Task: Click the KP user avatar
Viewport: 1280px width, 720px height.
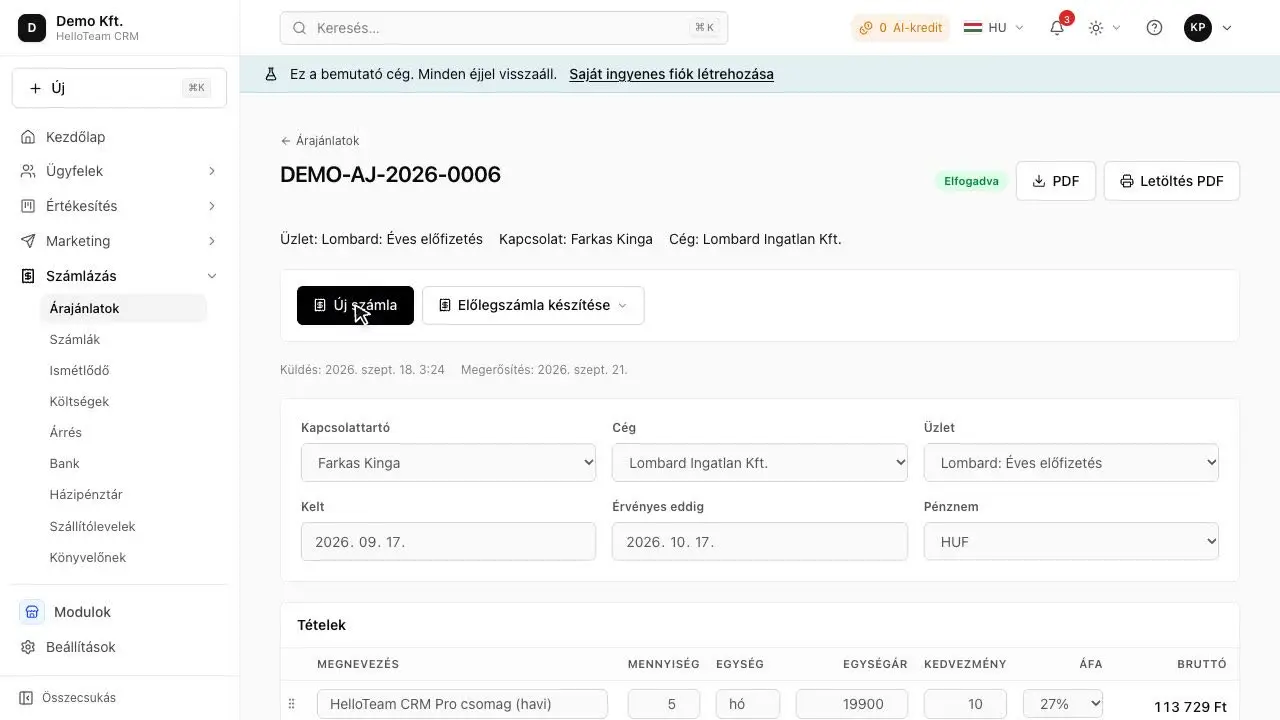Action: [1198, 28]
